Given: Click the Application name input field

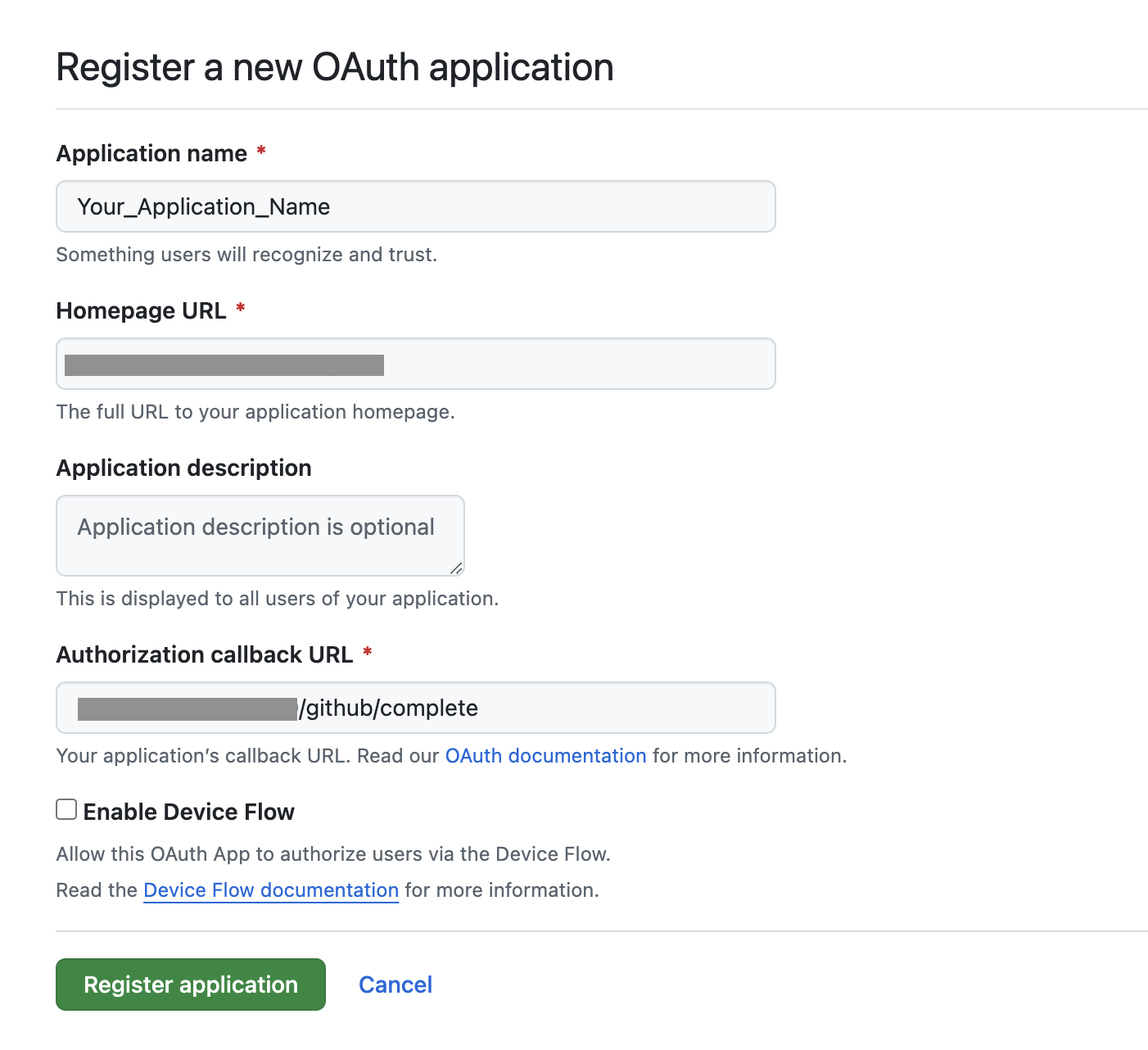Looking at the screenshot, I should [415, 206].
